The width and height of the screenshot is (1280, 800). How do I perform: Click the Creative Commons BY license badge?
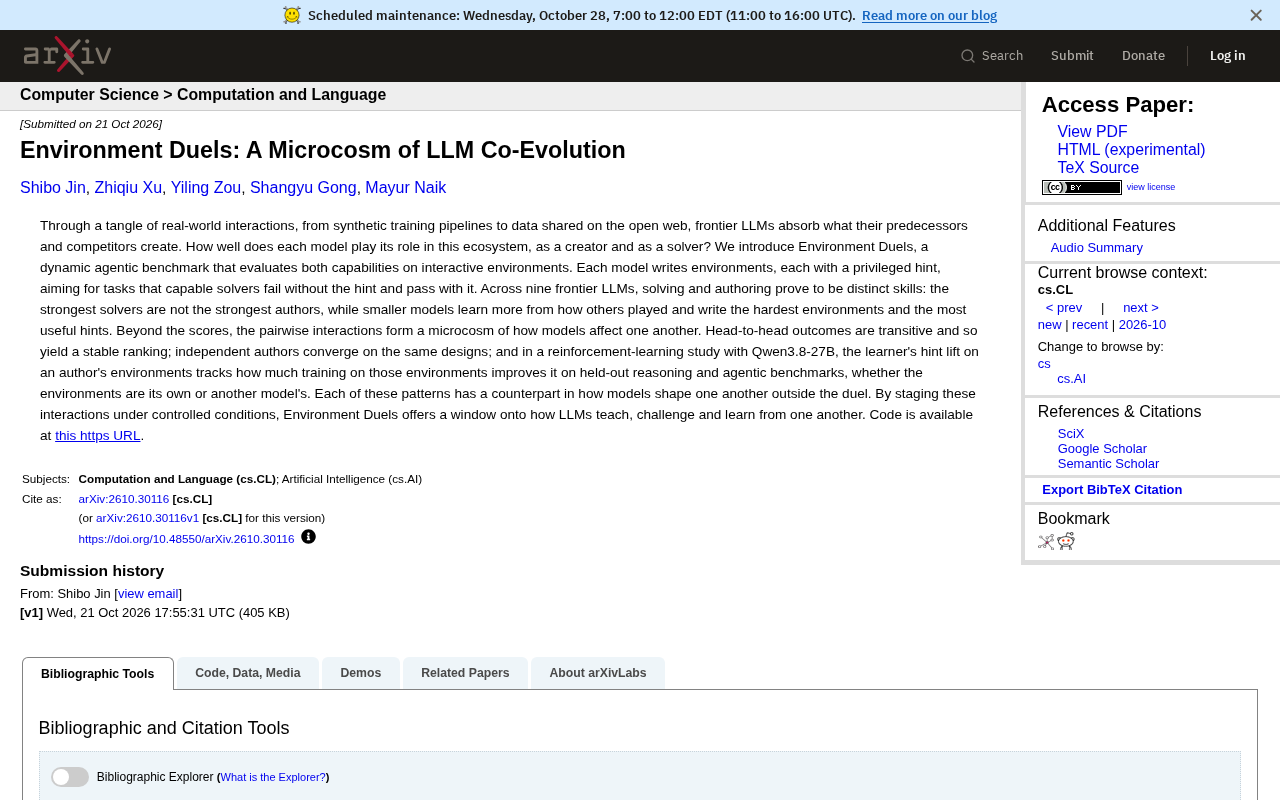tap(1082, 187)
